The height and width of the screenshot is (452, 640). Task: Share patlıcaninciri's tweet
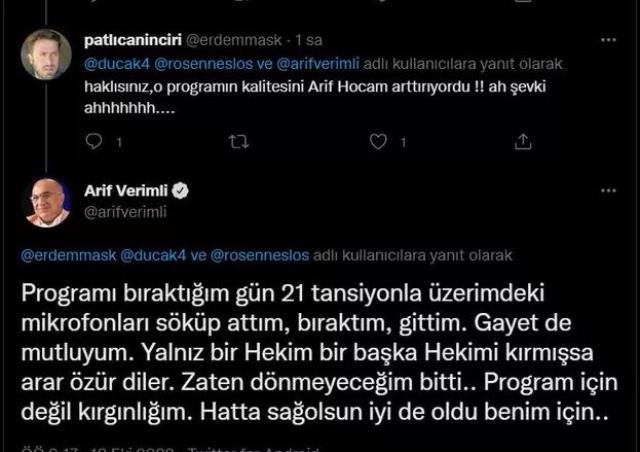click(x=522, y=144)
